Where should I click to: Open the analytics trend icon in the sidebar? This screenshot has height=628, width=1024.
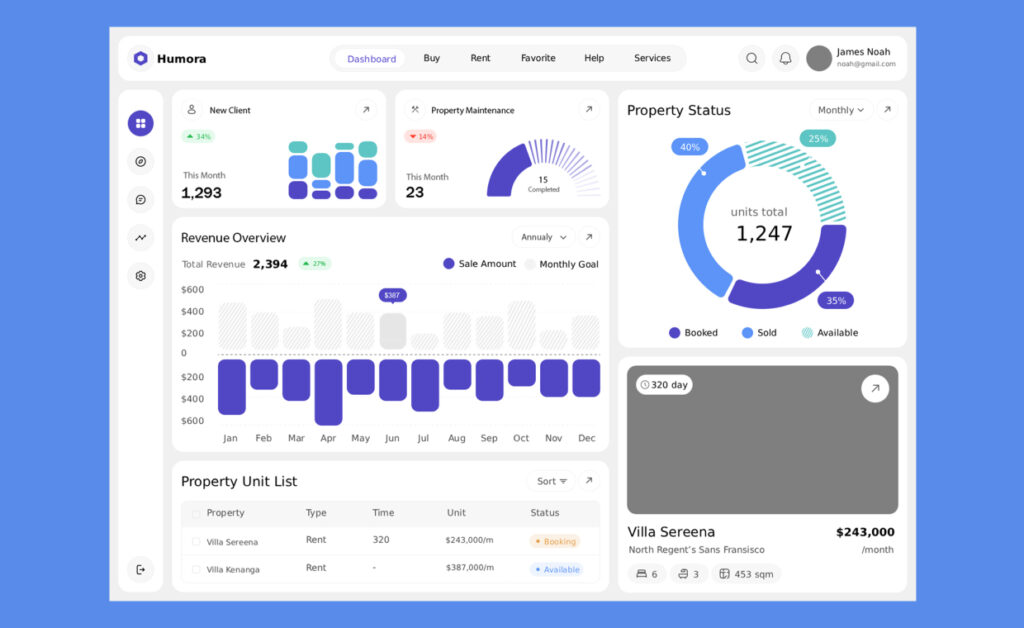point(140,238)
